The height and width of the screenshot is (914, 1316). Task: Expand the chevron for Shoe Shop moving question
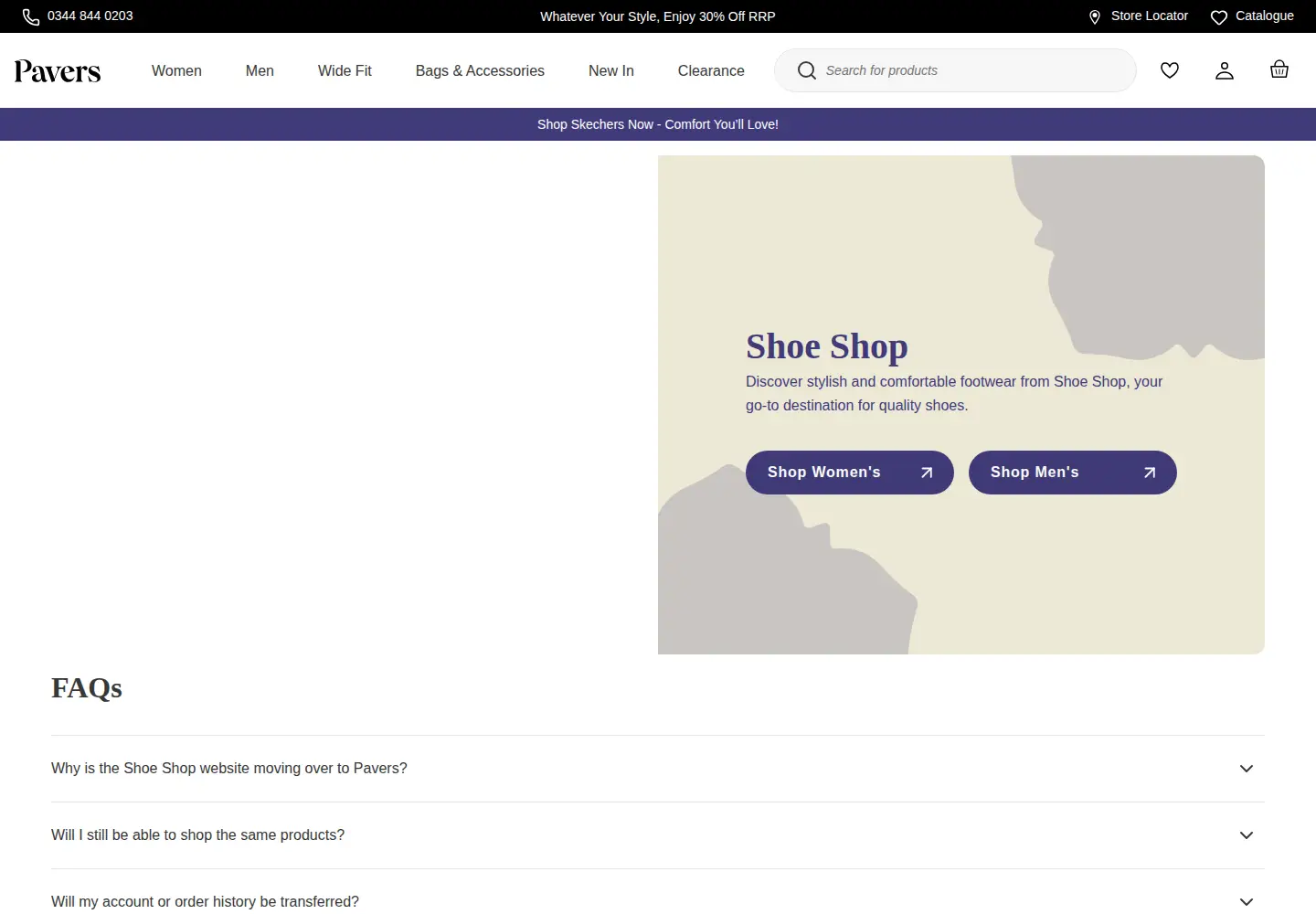1247,769
